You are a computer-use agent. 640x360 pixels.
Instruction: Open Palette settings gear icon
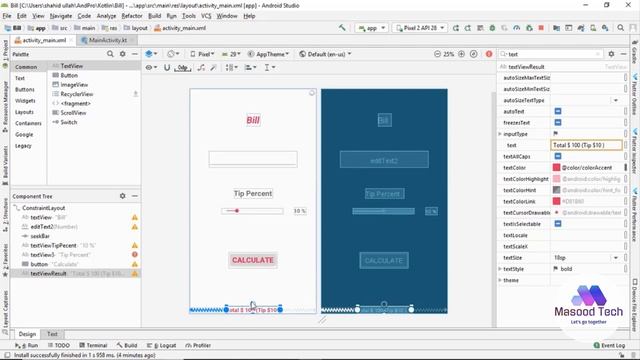[x=122, y=54]
